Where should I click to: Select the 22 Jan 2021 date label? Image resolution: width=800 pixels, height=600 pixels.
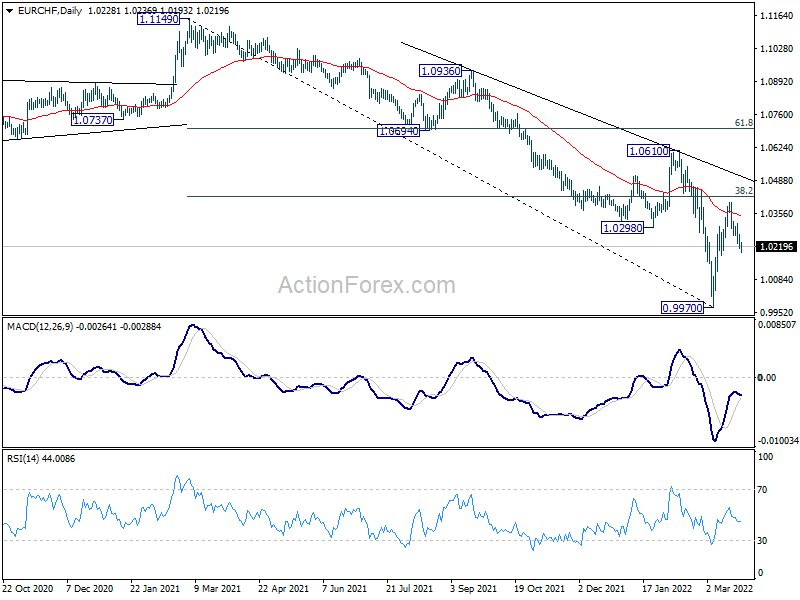coord(155,589)
